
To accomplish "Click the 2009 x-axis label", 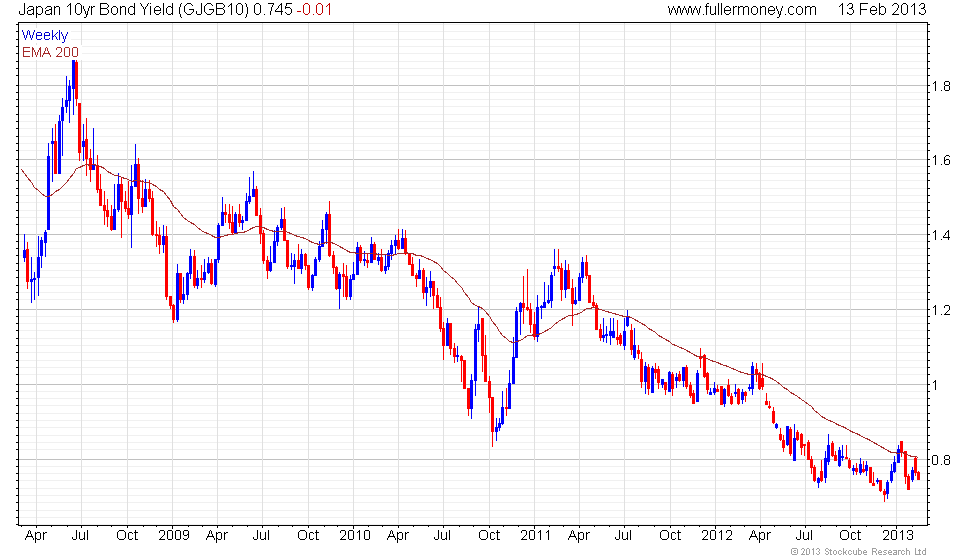I will (x=173, y=536).
